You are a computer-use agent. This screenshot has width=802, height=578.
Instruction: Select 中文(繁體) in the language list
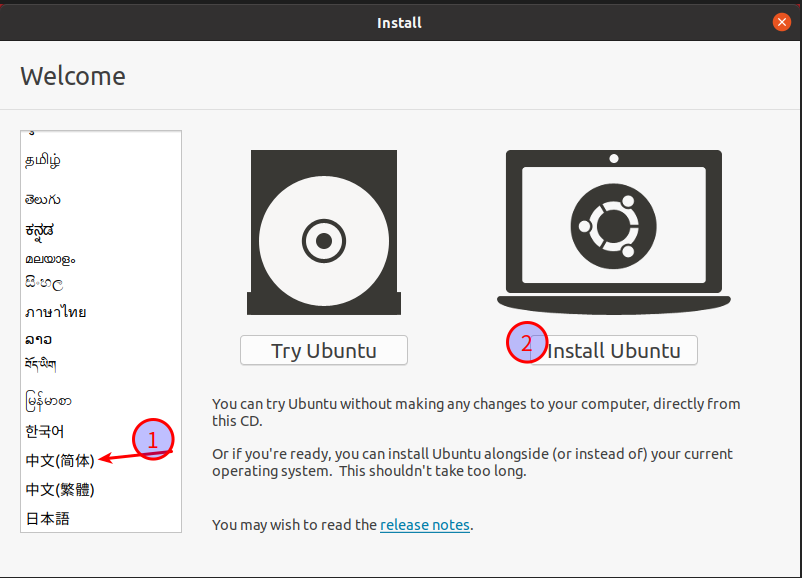(60, 490)
